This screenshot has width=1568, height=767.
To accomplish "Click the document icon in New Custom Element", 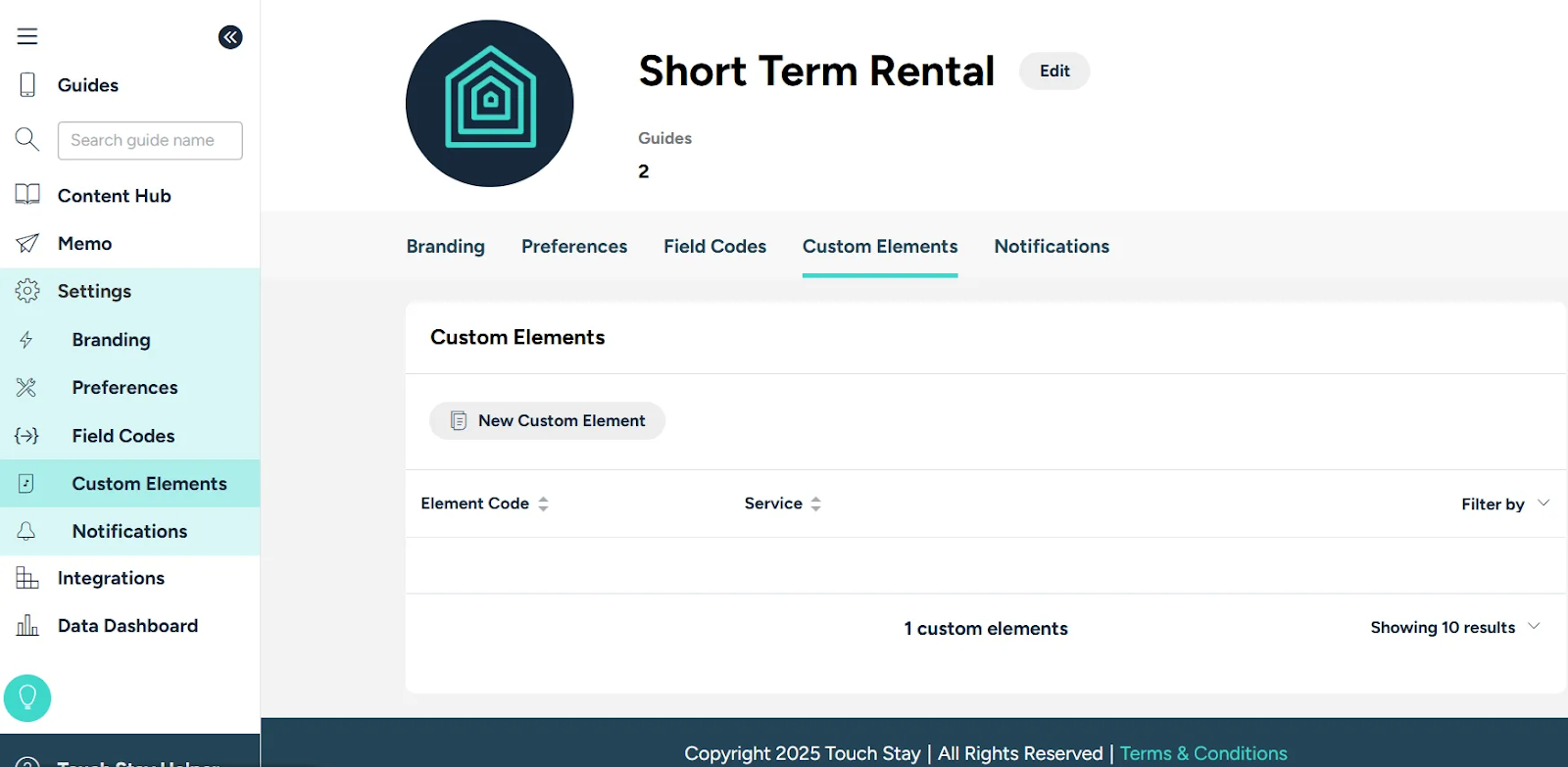I will (x=459, y=420).
